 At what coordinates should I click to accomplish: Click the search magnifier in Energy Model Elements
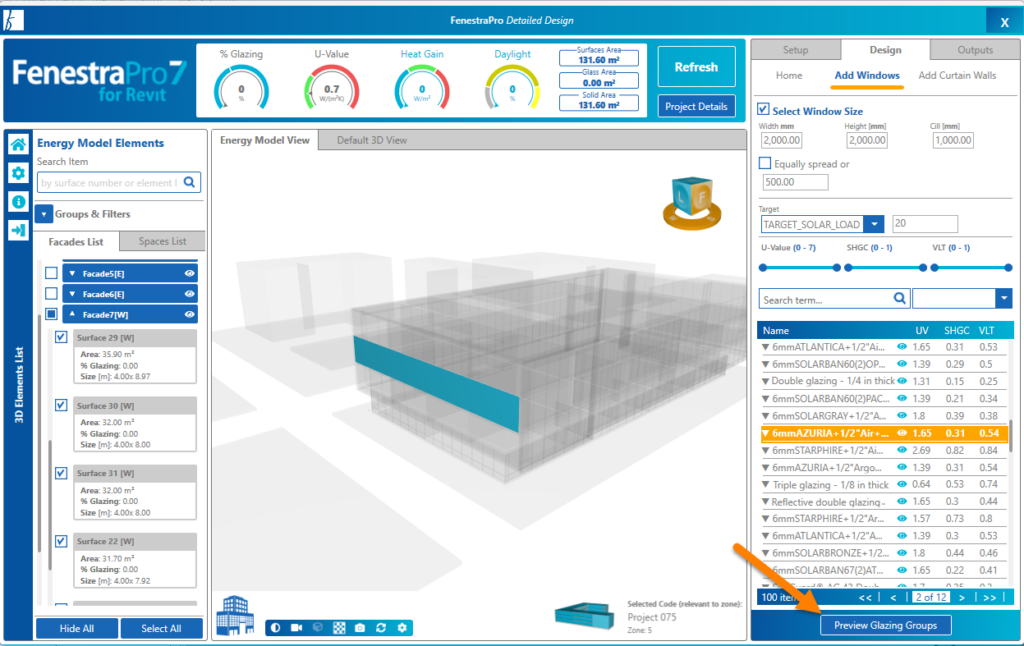189,182
